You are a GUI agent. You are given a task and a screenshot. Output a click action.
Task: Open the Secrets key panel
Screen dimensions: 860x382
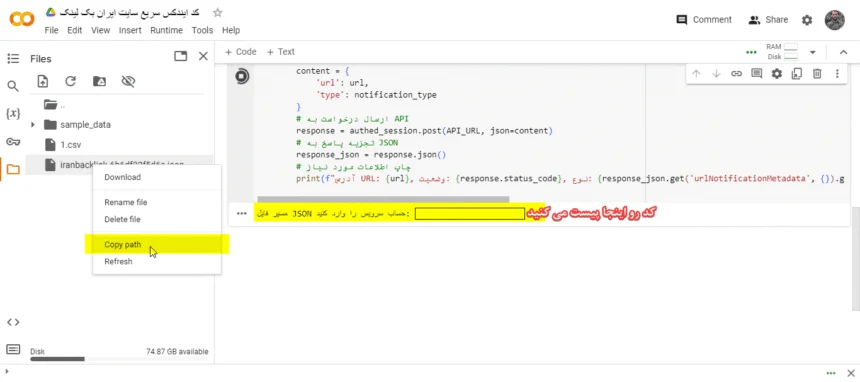[13, 142]
